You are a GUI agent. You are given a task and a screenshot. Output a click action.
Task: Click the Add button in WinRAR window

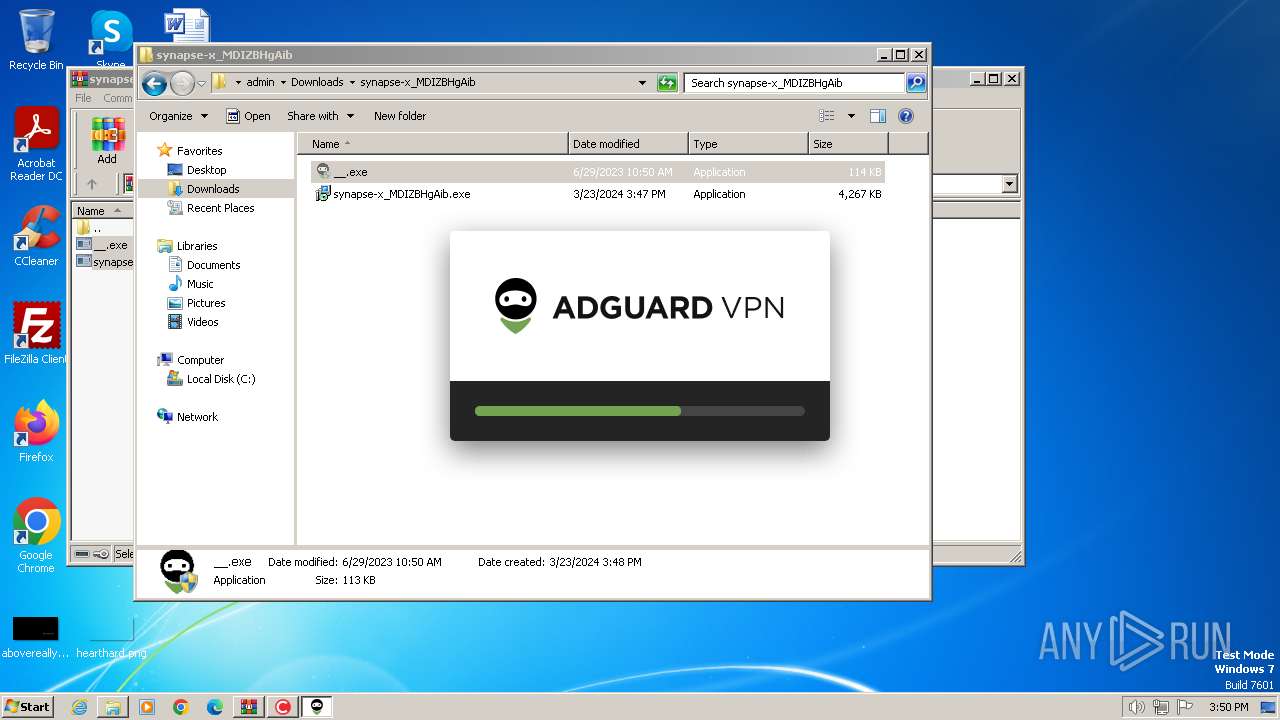tap(107, 141)
